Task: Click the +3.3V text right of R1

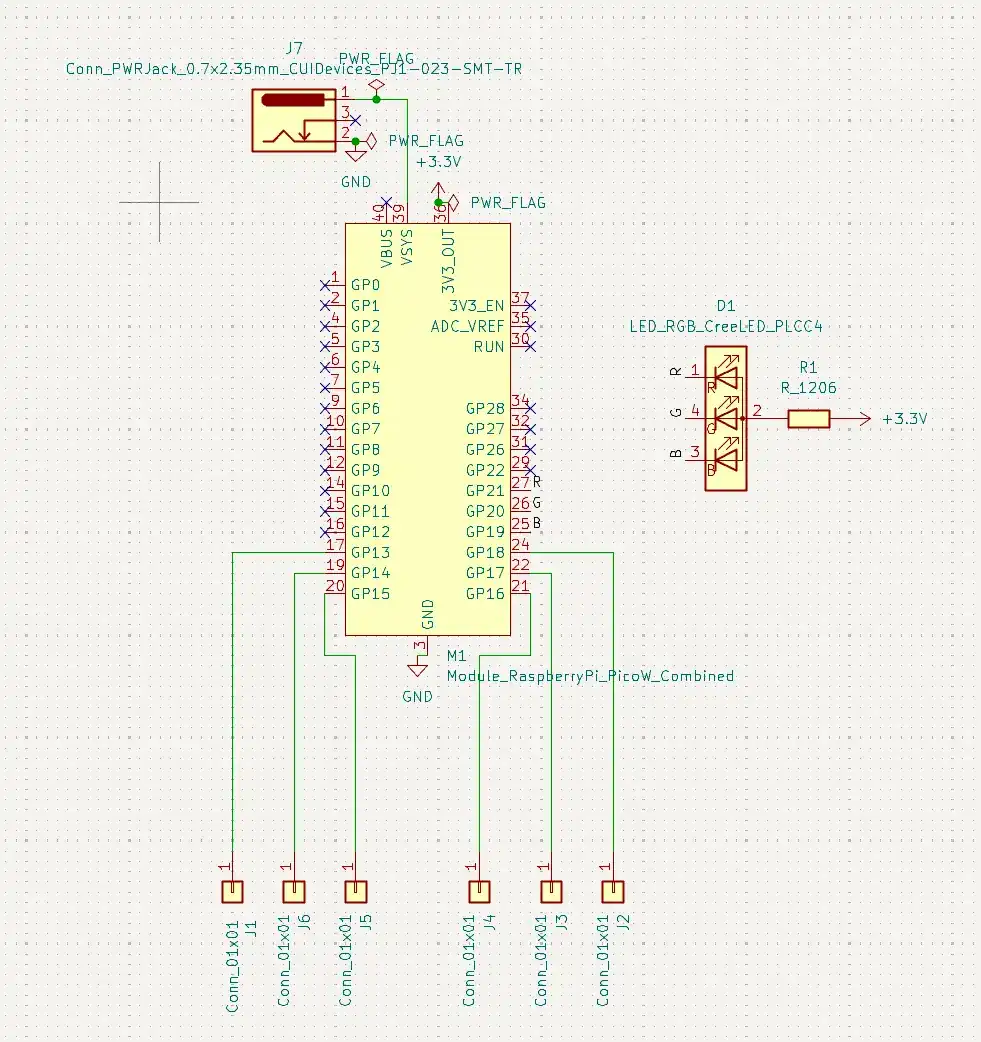Action: 905,419
